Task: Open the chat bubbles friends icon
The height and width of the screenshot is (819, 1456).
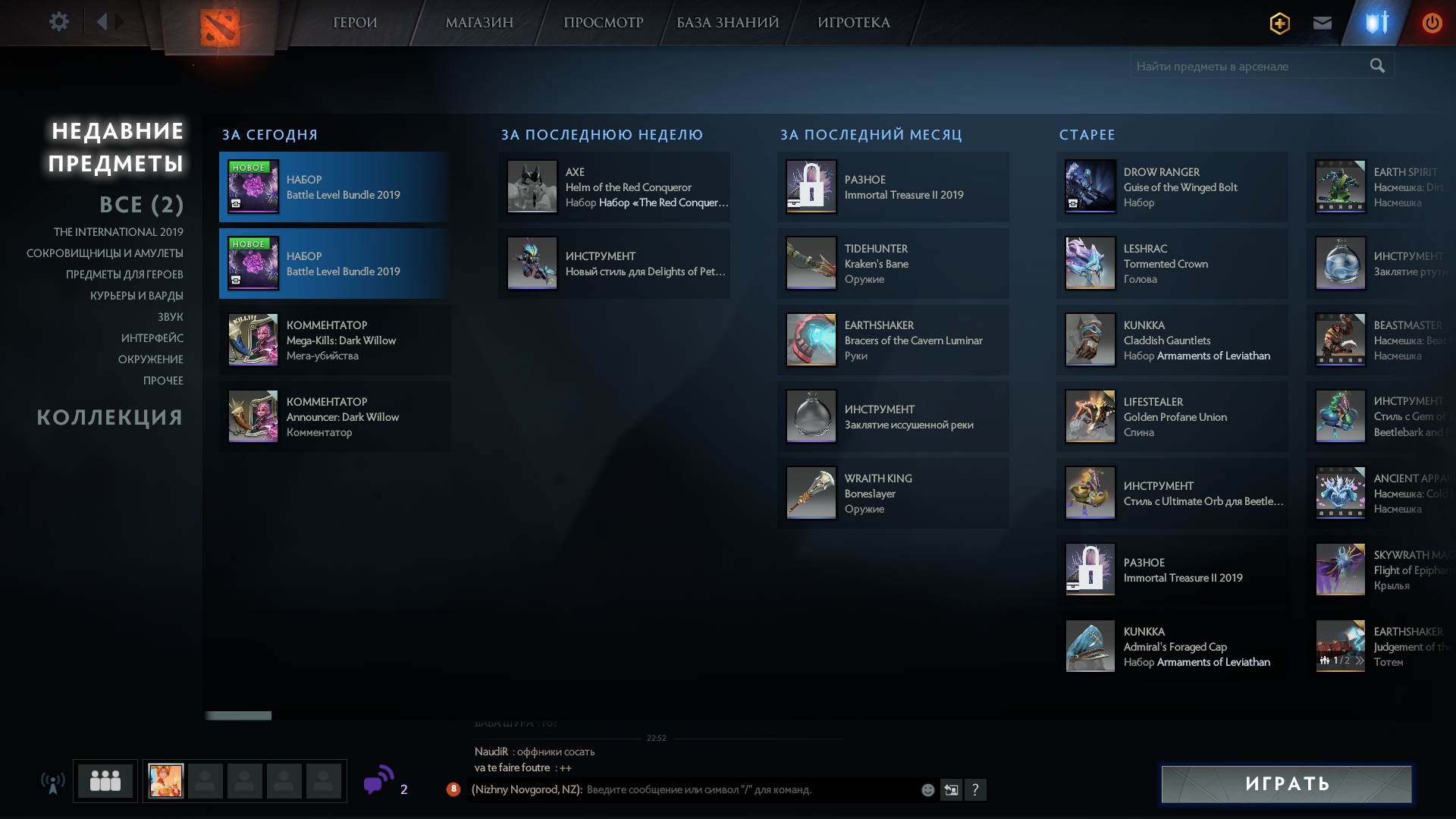Action: click(x=378, y=780)
